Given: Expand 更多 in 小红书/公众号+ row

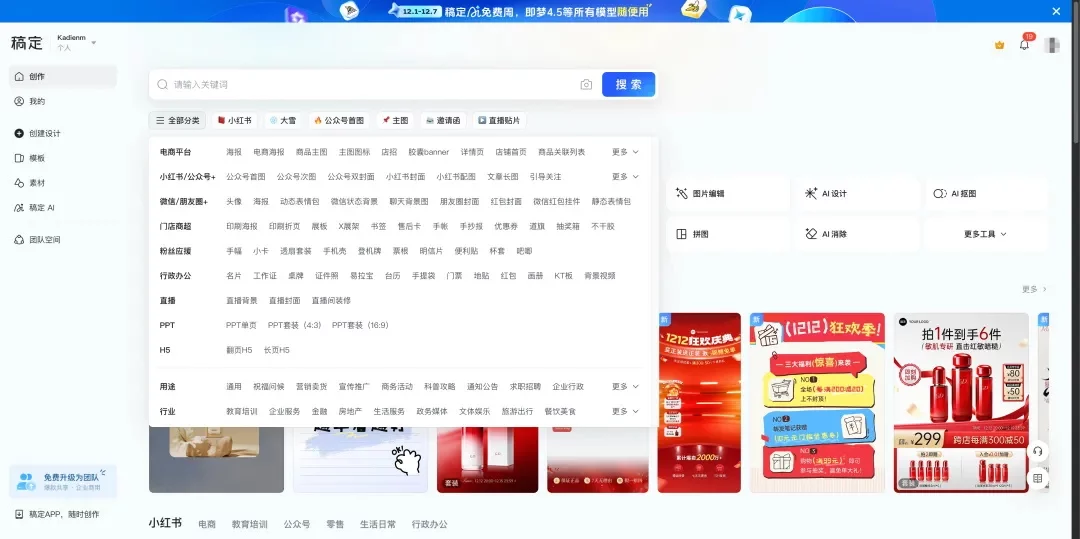Looking at the screenshot, I should coord(625,176).
